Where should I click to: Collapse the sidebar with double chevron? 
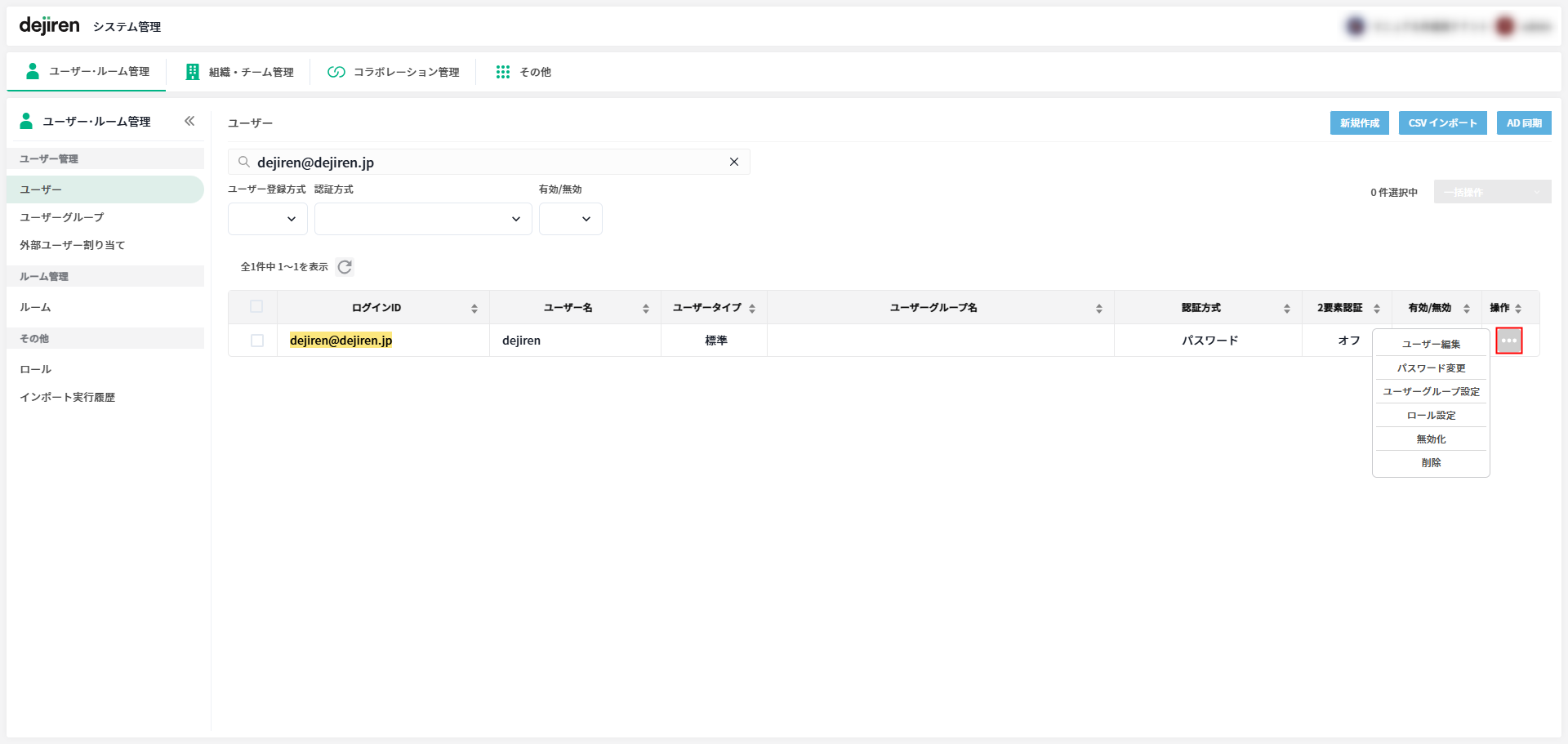pyautogui.click(x=189, y=121)
